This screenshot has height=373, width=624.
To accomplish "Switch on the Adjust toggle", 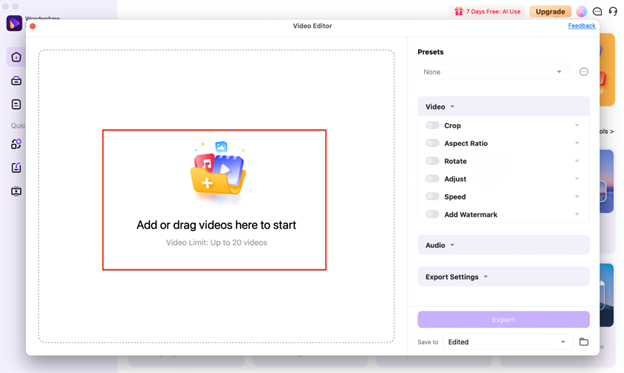I will 432,179.
